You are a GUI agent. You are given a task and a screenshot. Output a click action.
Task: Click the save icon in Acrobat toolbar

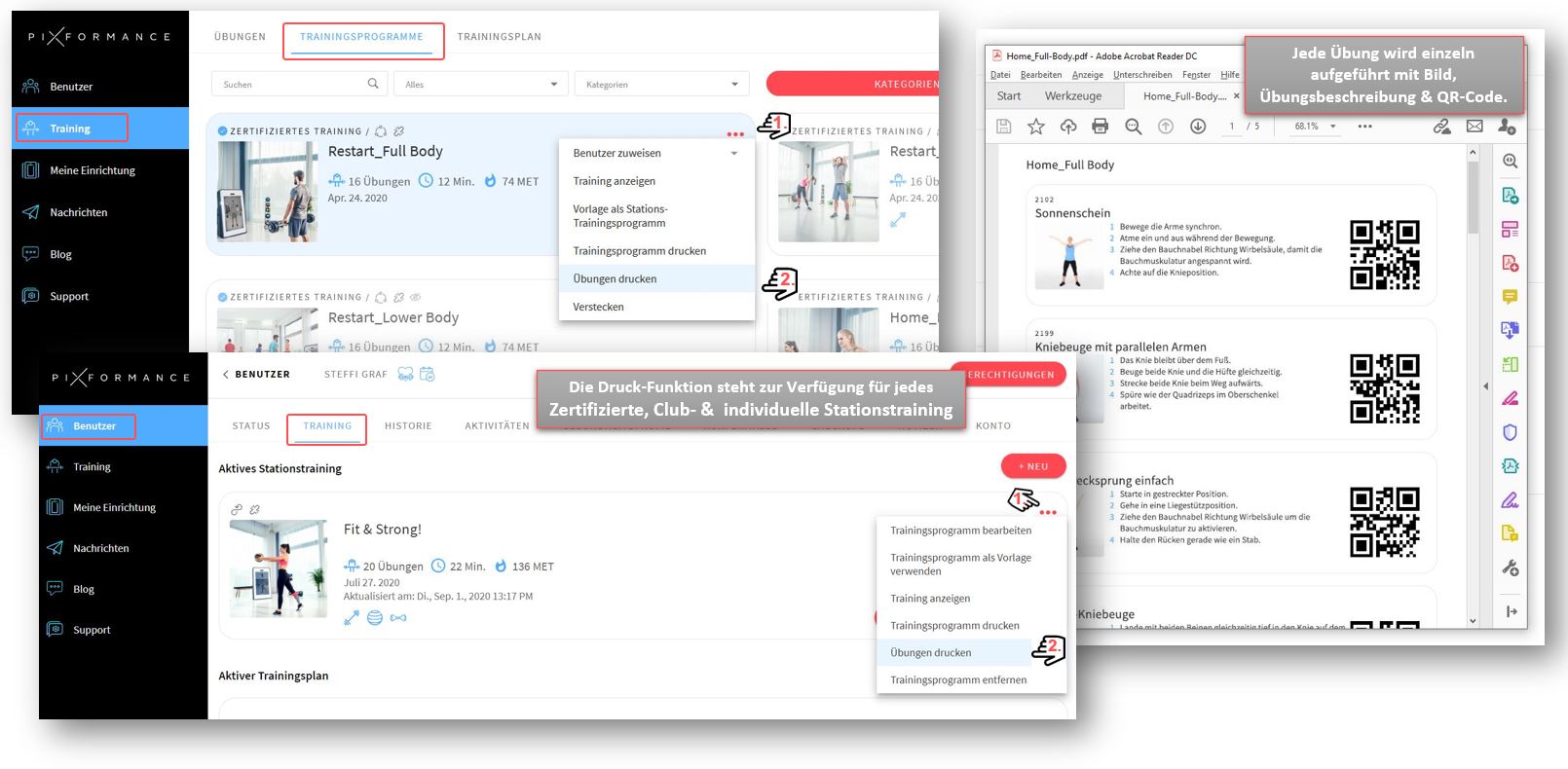1004,127
